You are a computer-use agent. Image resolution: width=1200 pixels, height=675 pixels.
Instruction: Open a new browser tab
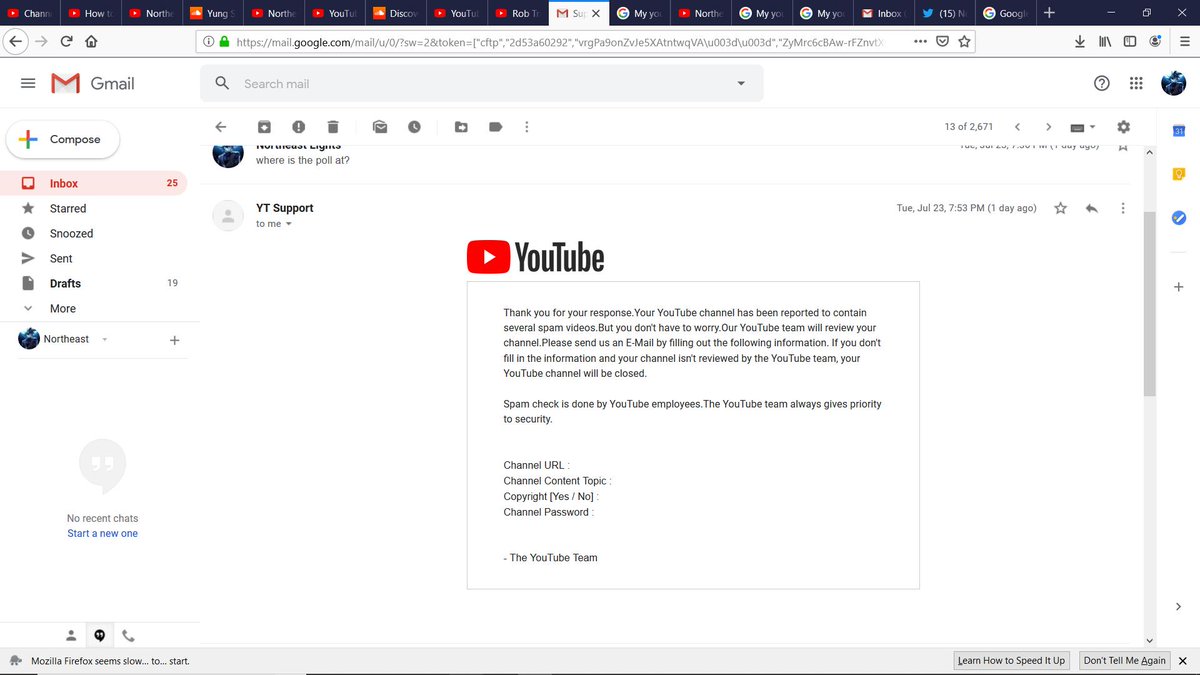[1049, 13]
